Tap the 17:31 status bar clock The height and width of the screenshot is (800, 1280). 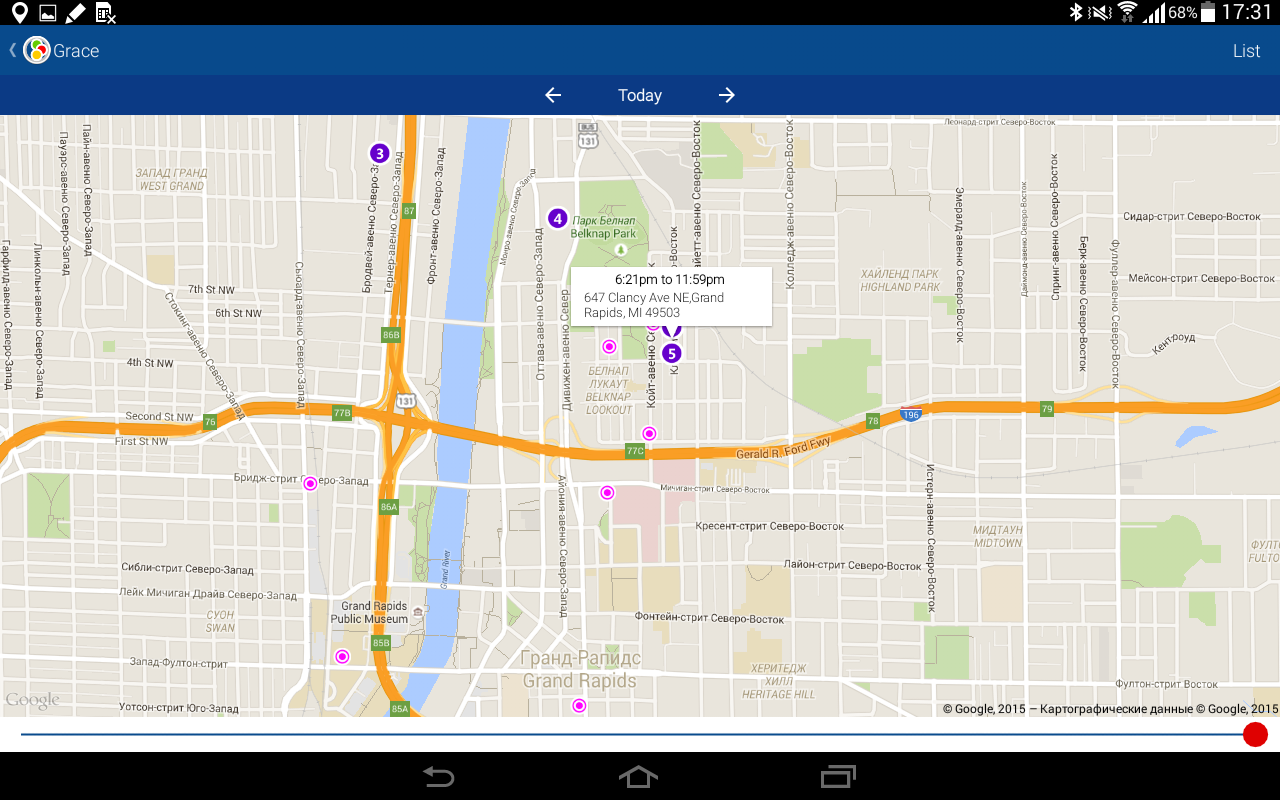(x=1247, y=12)
